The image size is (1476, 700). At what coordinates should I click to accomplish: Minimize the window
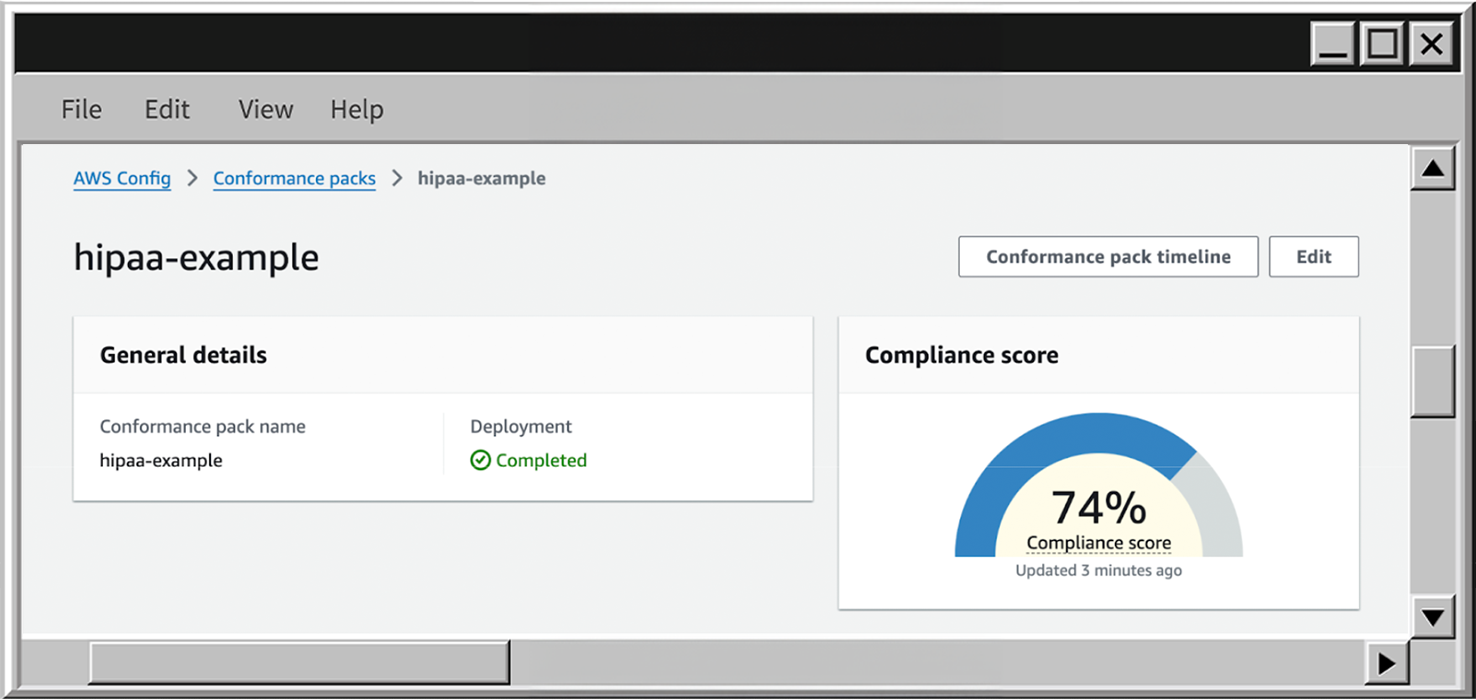(x=1334, y=45)
